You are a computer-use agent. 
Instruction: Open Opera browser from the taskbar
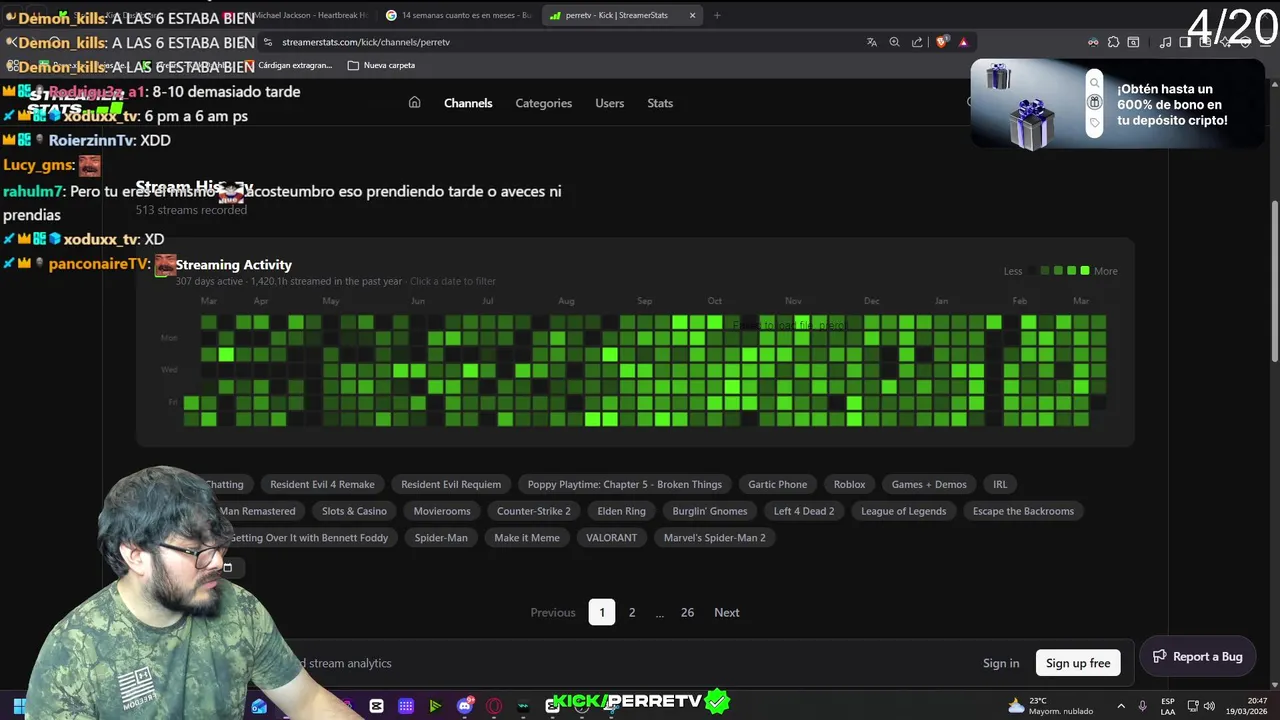pyautogui.click(x=494, y=706)
